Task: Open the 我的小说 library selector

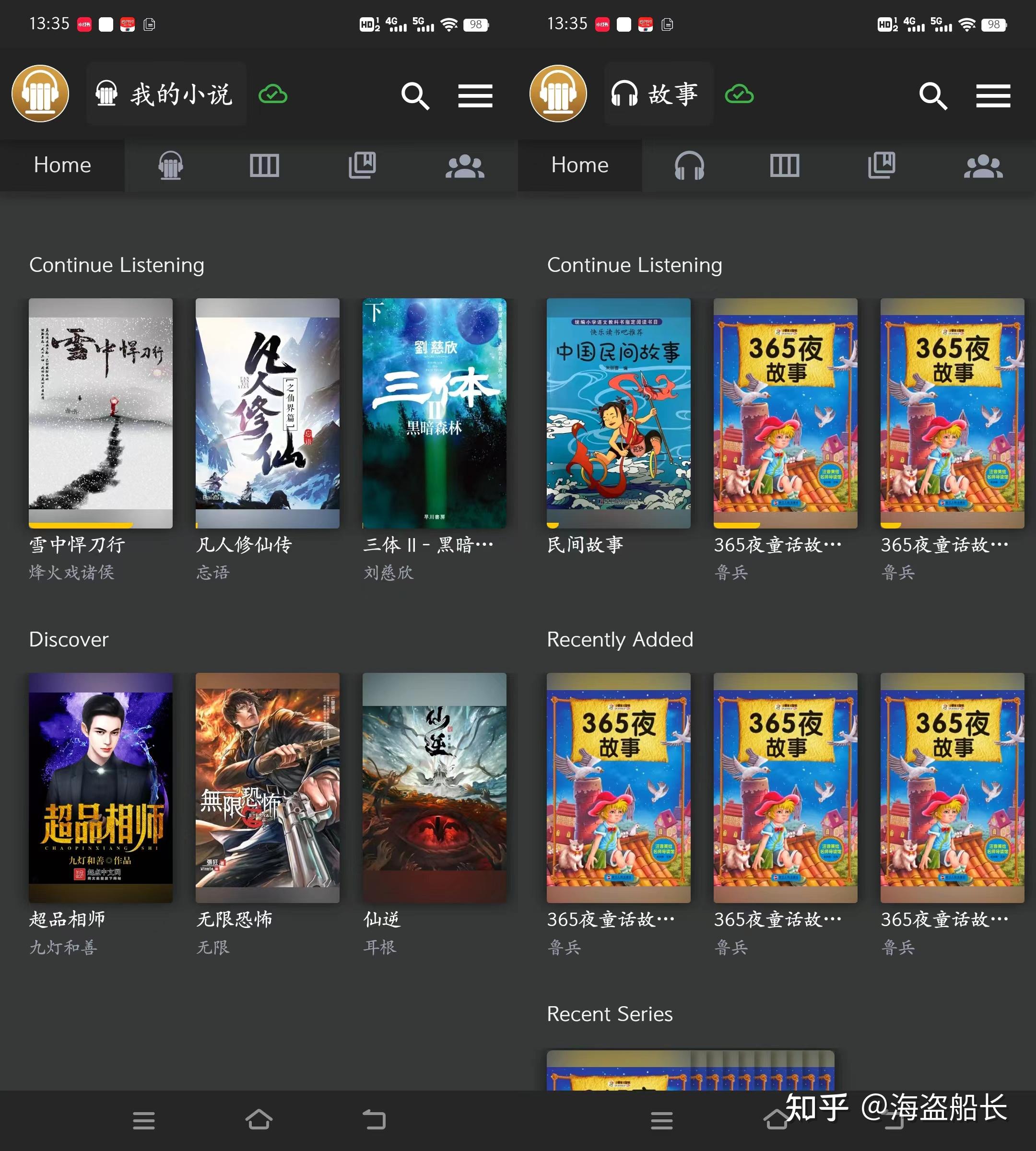Action: (166, 94)
